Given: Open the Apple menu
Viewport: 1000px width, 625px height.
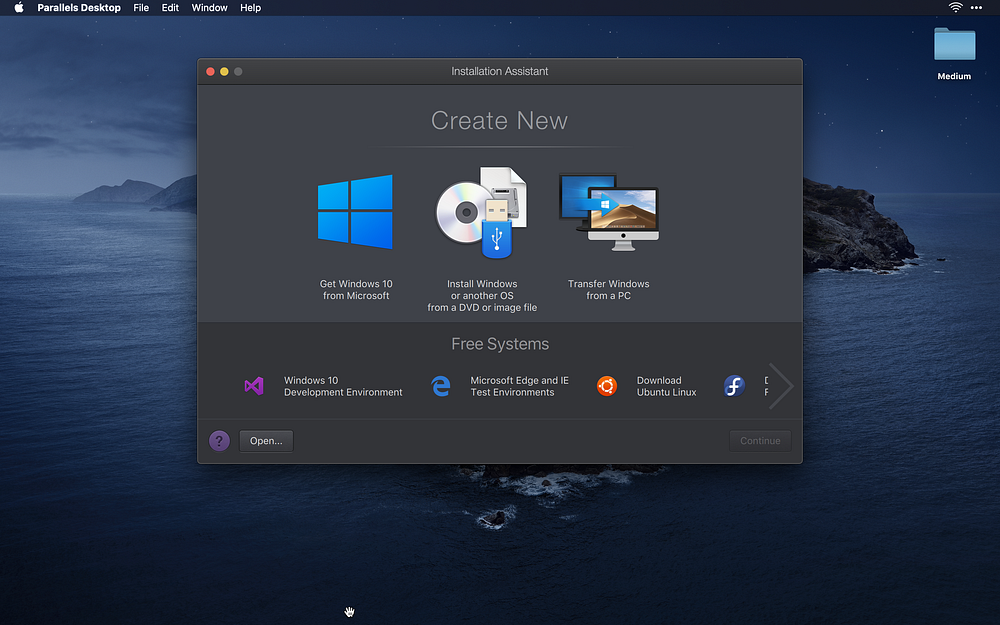Looking at the screenshot, I should click(19, 8).
